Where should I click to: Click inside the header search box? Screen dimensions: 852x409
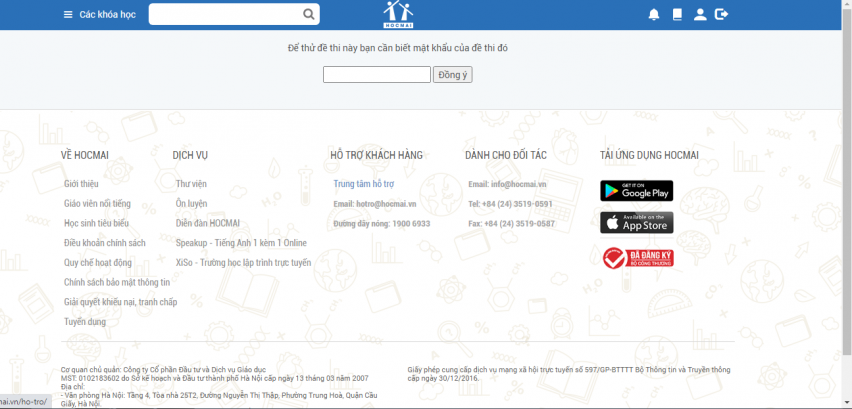point(225,14)
